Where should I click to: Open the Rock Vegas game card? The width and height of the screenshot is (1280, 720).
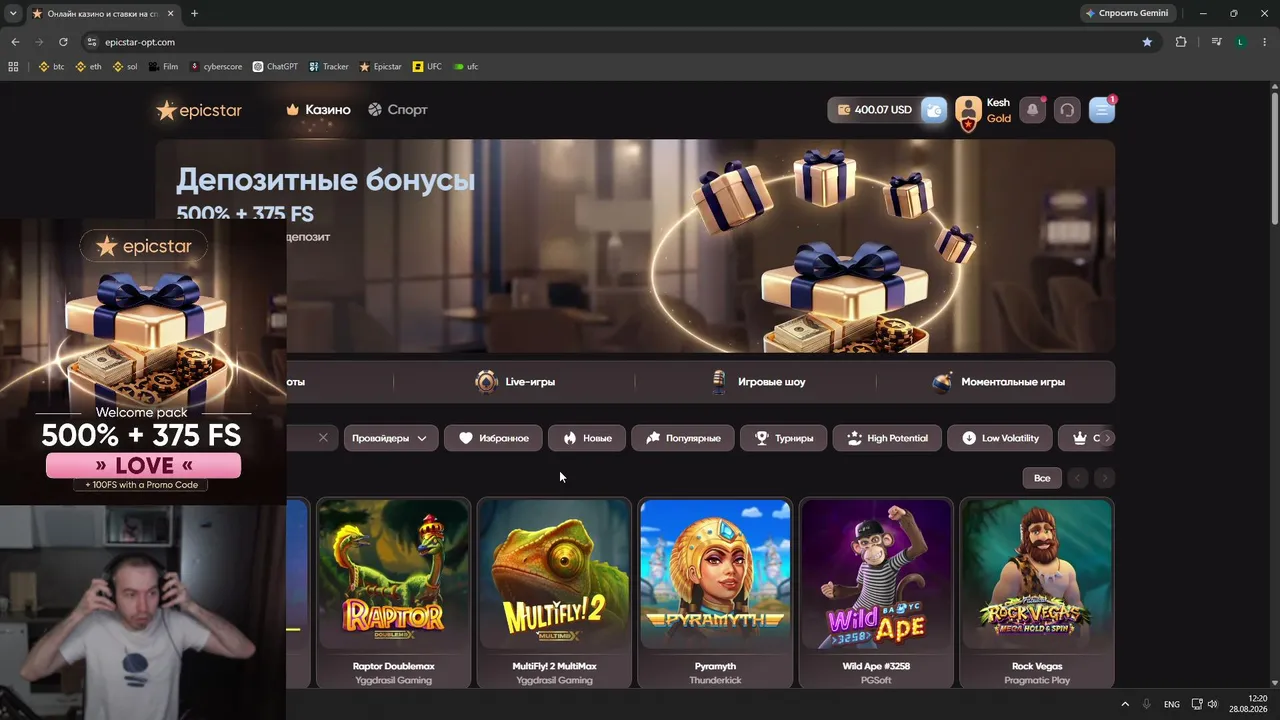tap(1036, 593)
